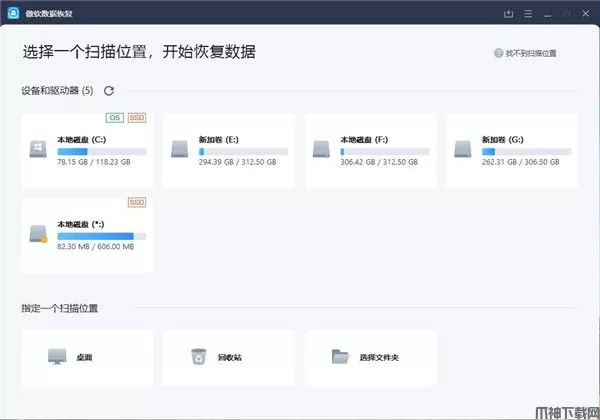Image resolution: width=600 pixels, height=420 pixels.
Task: Choose the Recycle Bin (回收站) scan location
Action: tap(229, 358)
